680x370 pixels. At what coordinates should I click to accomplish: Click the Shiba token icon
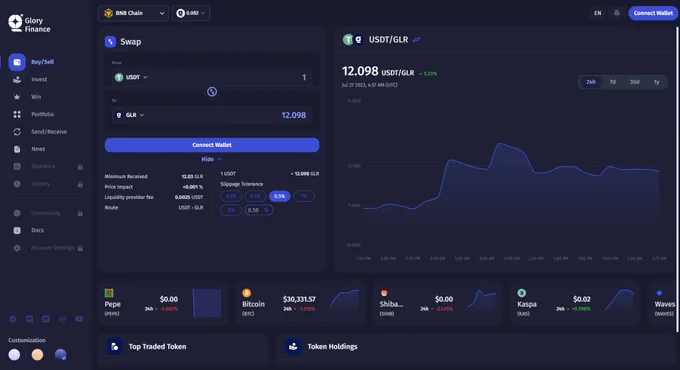coord(384,293)
